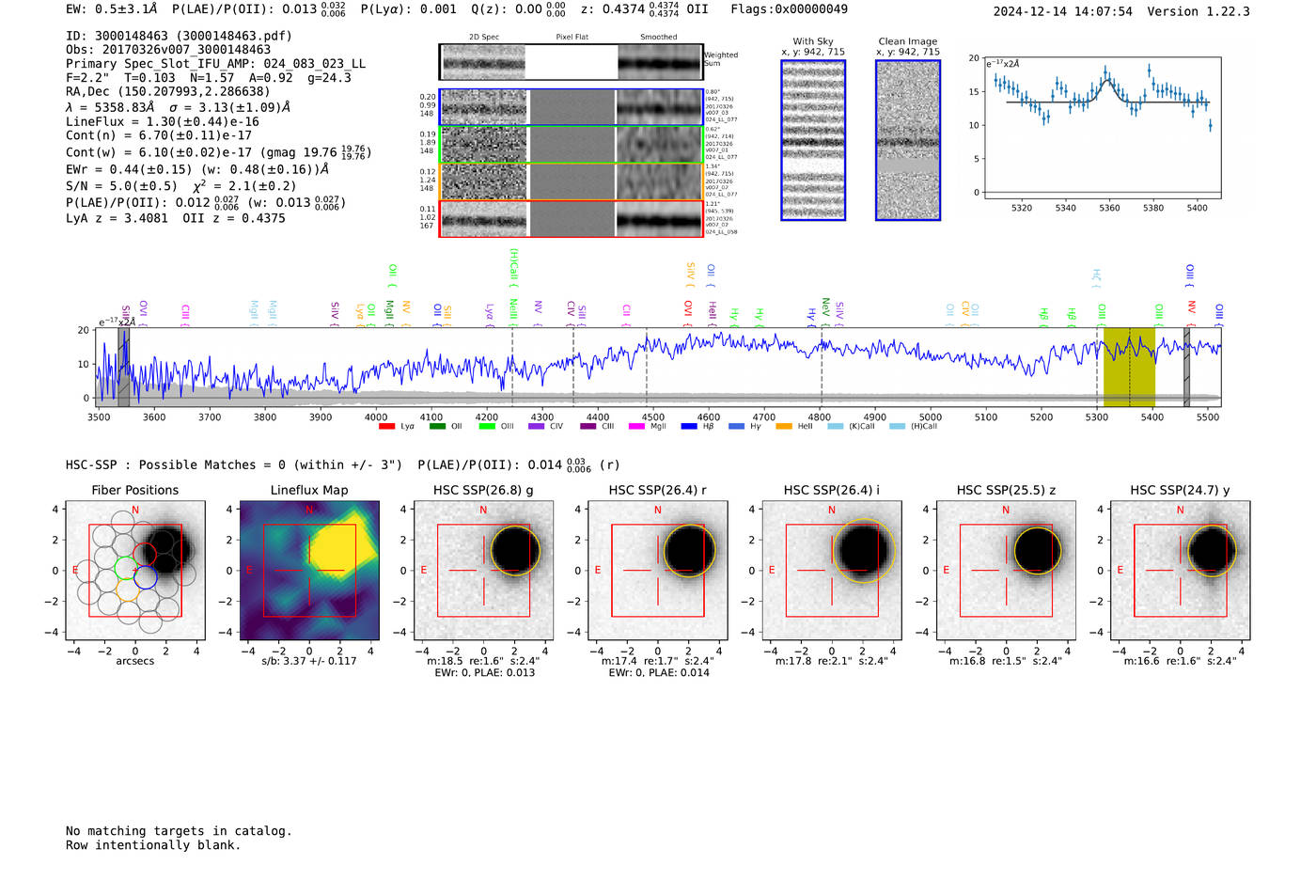The width and height of the screenshot is (1316, 896).
Task: Select the Weighted Sum 2D spectrum row
Action: coord(571,62)
